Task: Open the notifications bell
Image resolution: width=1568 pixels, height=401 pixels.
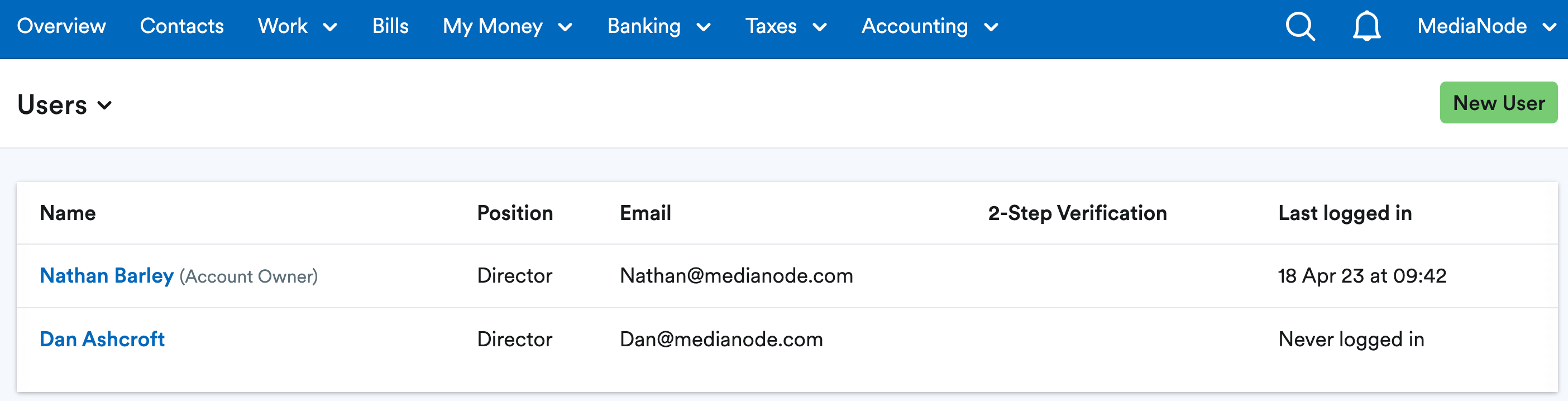Action: click(x=1366, y=26)
